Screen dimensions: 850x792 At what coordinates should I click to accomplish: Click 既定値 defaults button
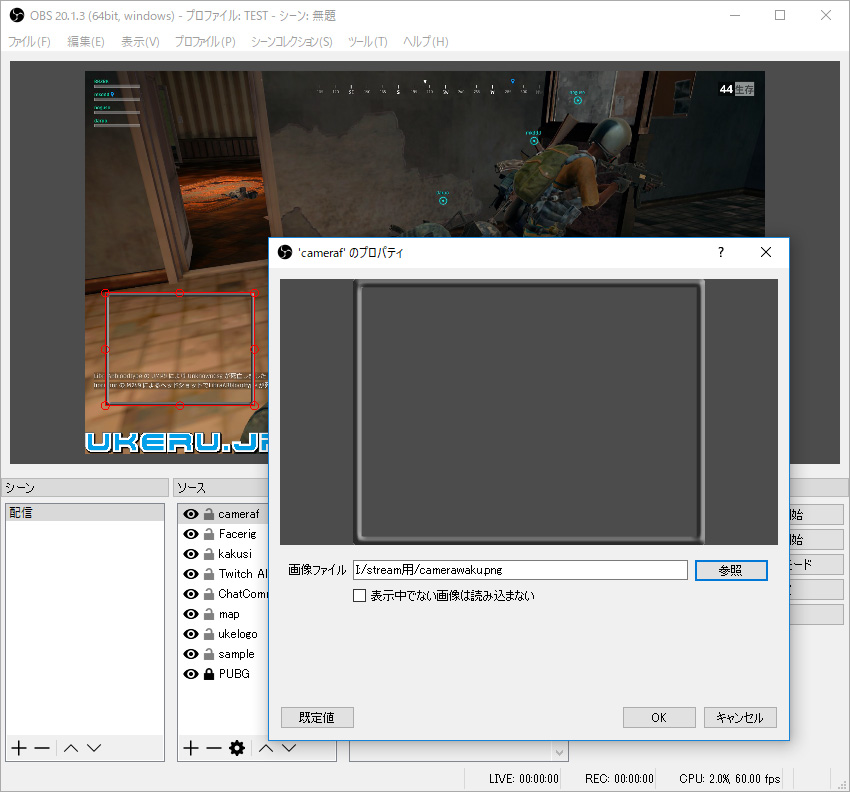[317, 718]
